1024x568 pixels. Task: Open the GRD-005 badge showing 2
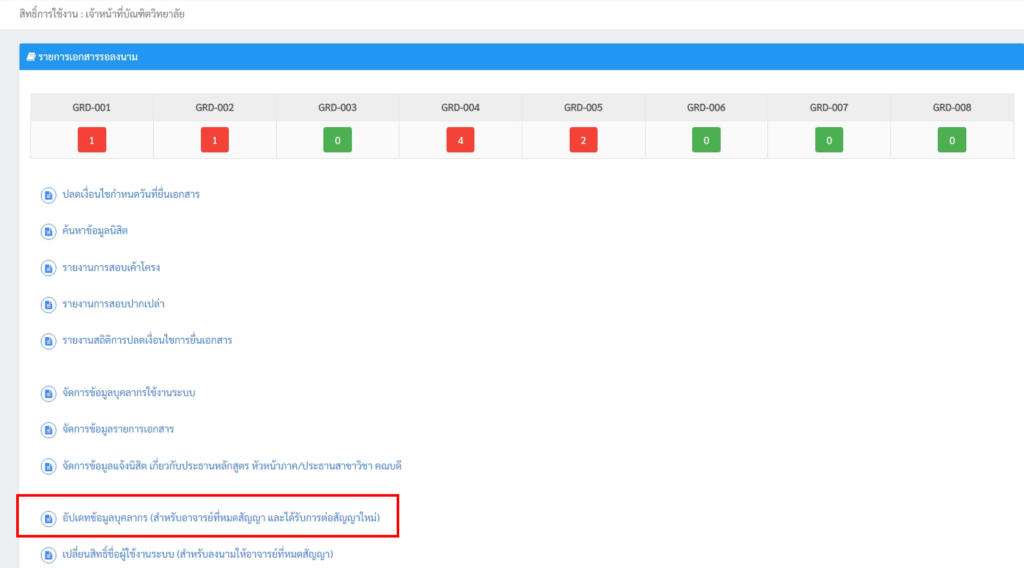[583, 141]
